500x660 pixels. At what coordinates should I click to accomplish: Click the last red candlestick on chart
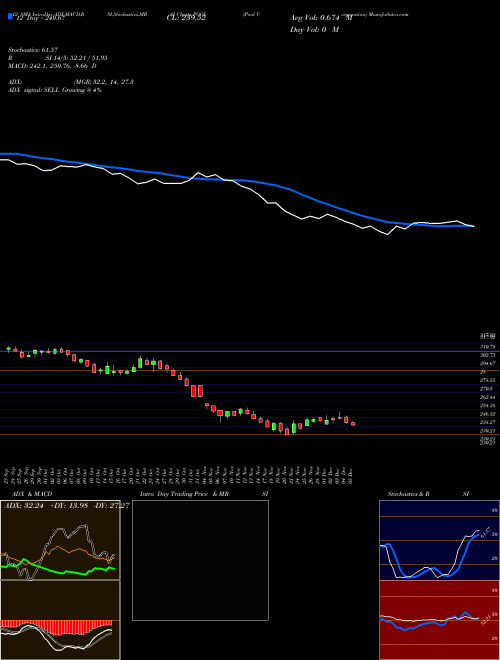[x=353, y=424]
